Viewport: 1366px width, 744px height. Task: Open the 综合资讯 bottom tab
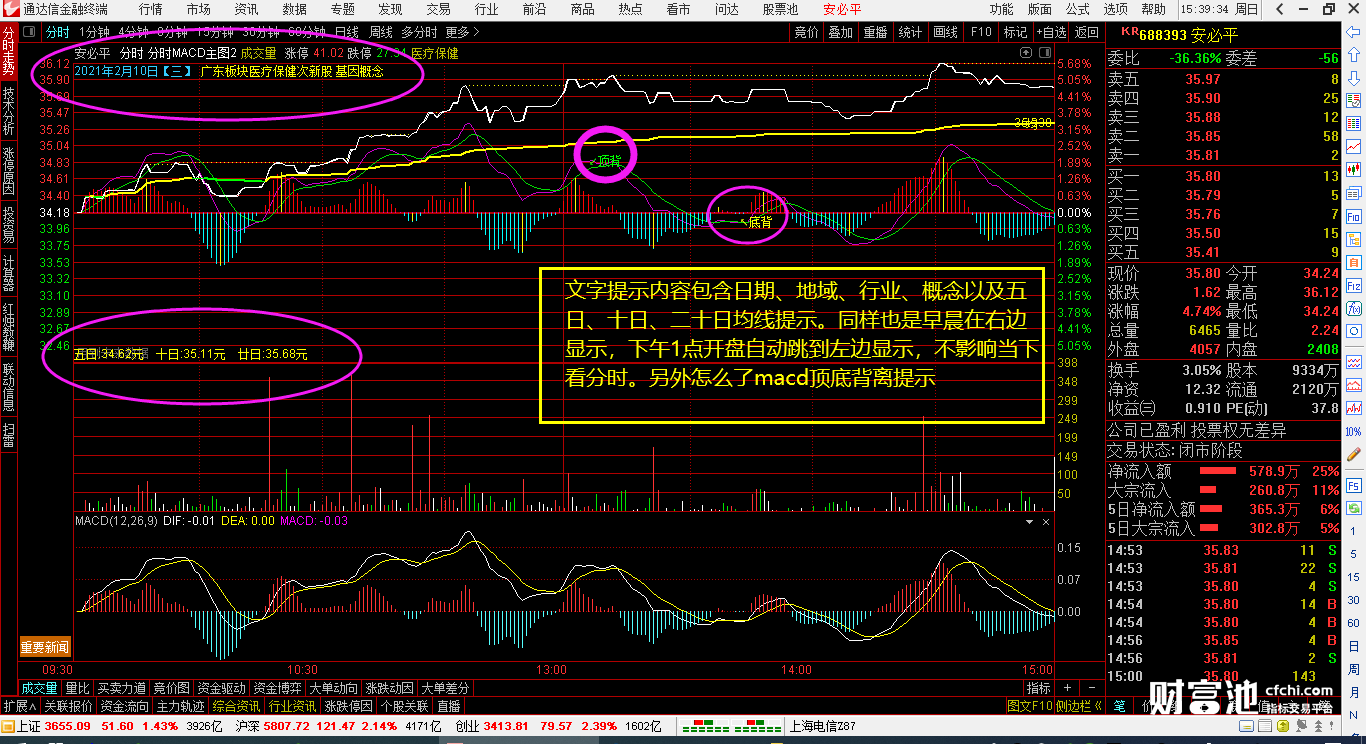coord(237,706)
